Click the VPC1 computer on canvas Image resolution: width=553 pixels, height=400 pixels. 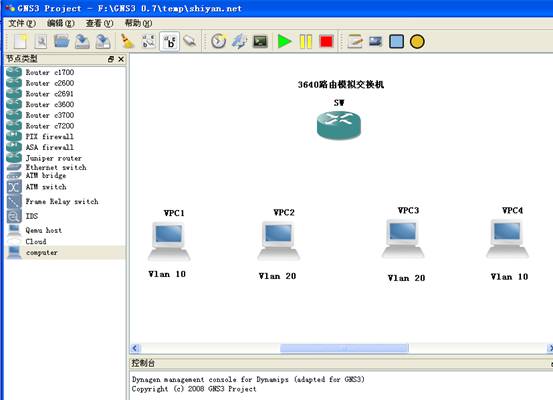tap(169, 241)
